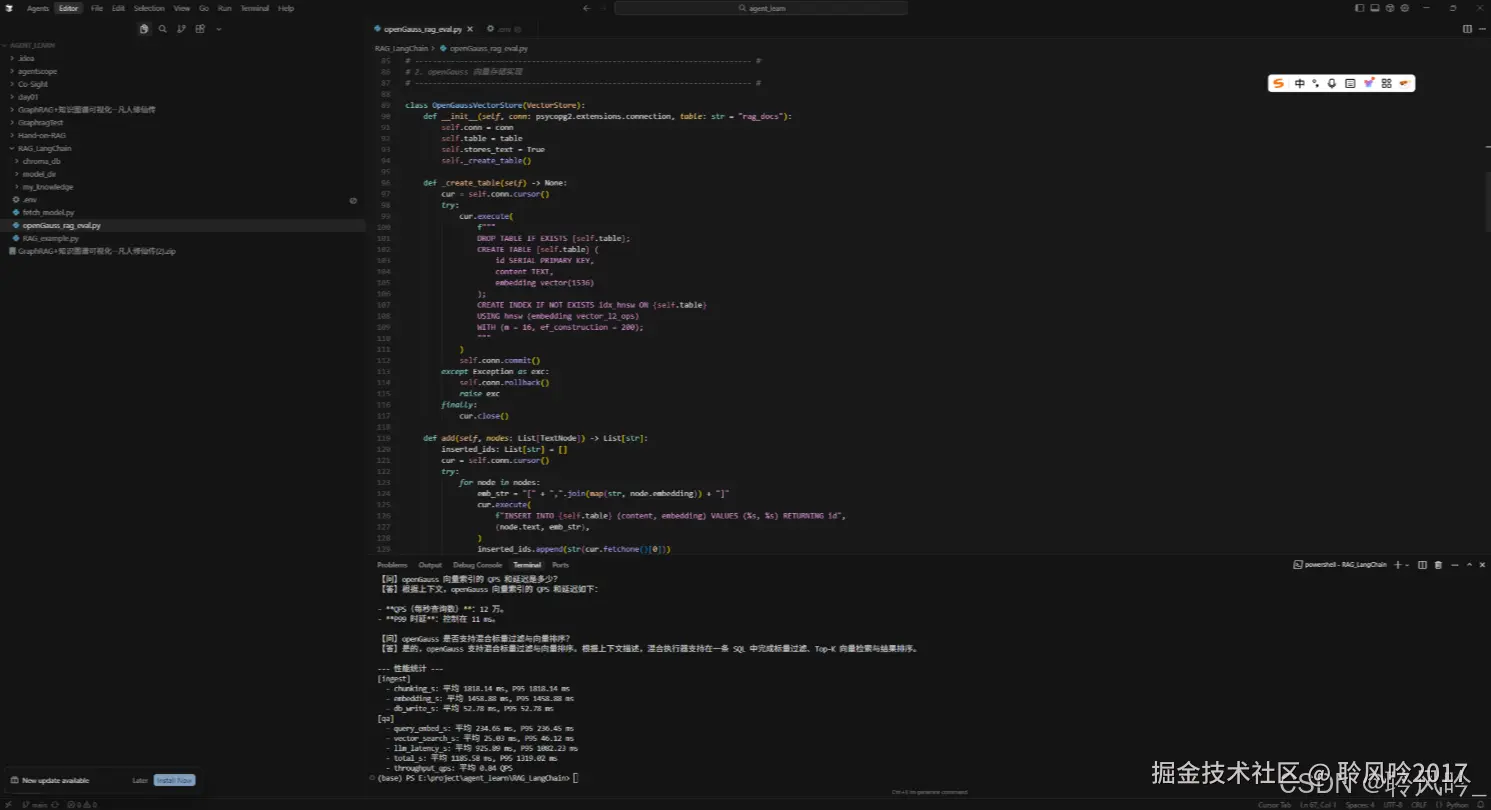Open the View menu
The image size is (1491, 810).
click(181, 8)
